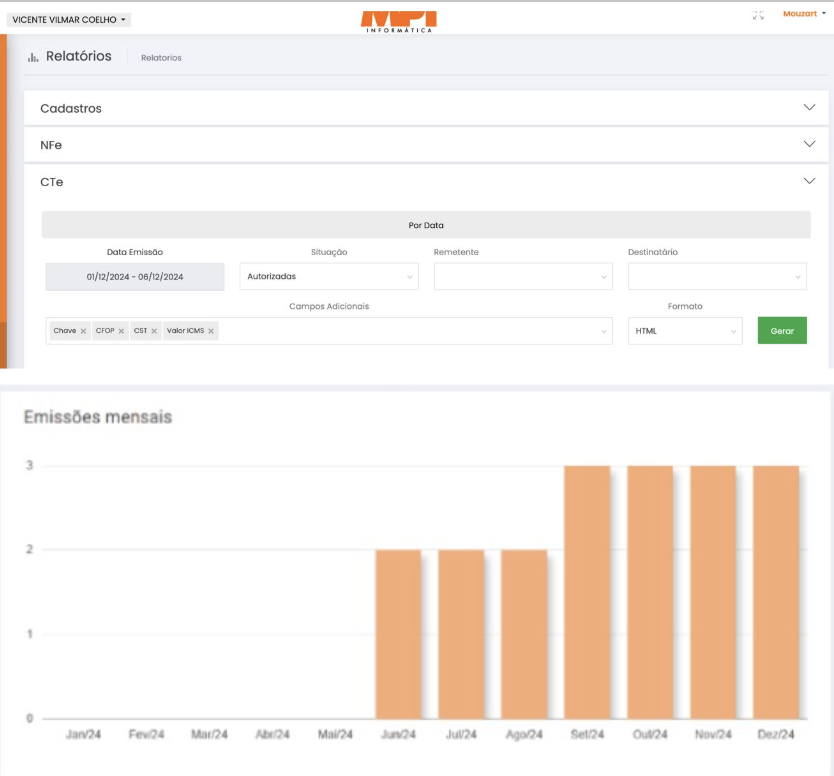
Task: Expand the NFe section
Action: pyautogui.click(x=809, y=144)
